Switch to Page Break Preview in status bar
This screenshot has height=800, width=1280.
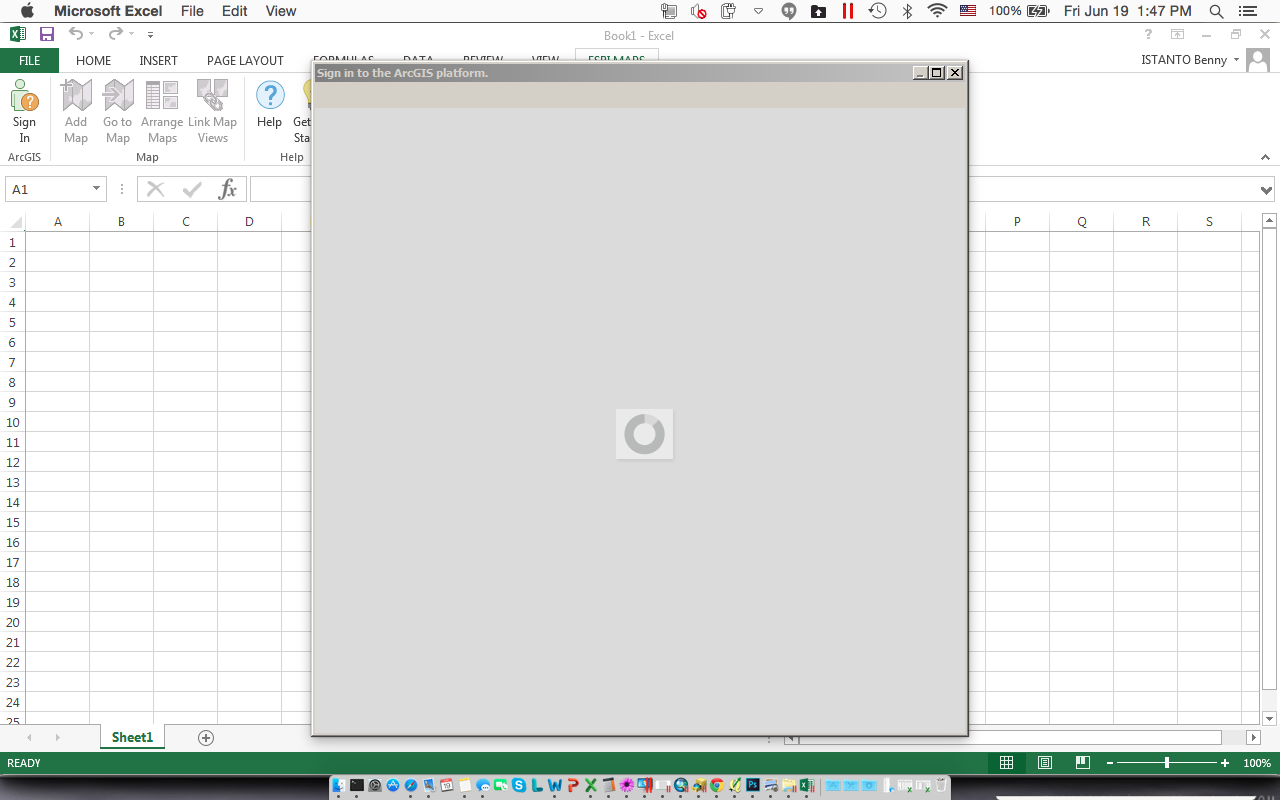1083,763
